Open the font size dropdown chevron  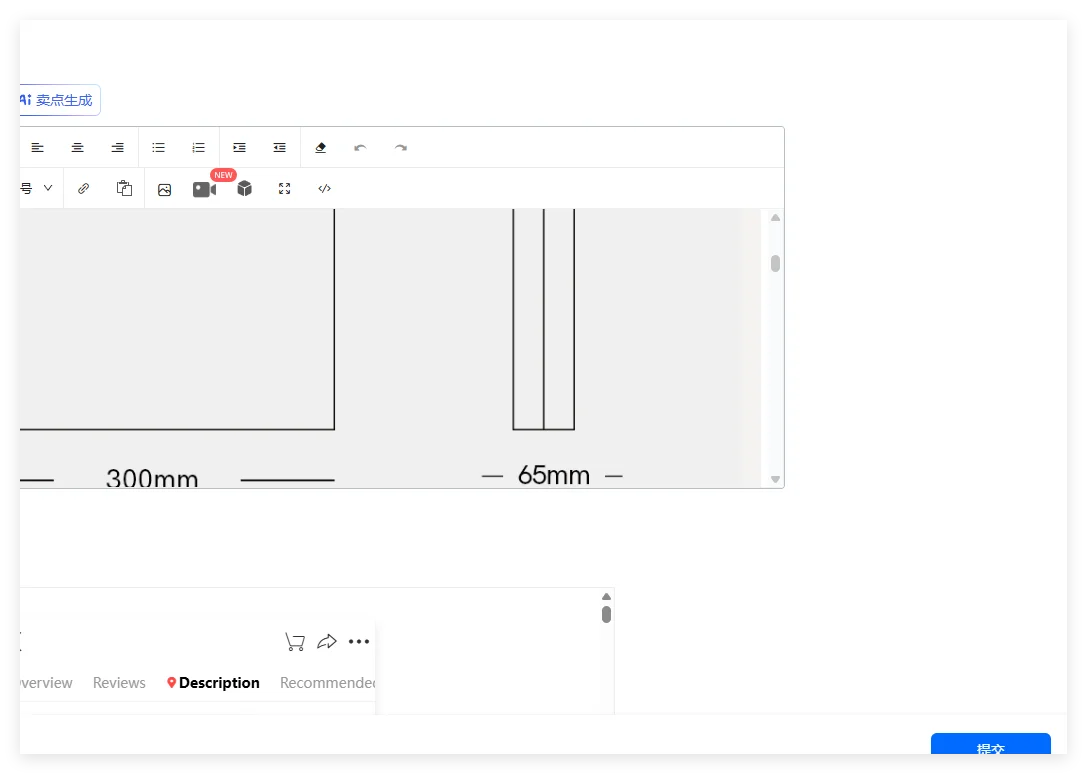coord(48,188)
